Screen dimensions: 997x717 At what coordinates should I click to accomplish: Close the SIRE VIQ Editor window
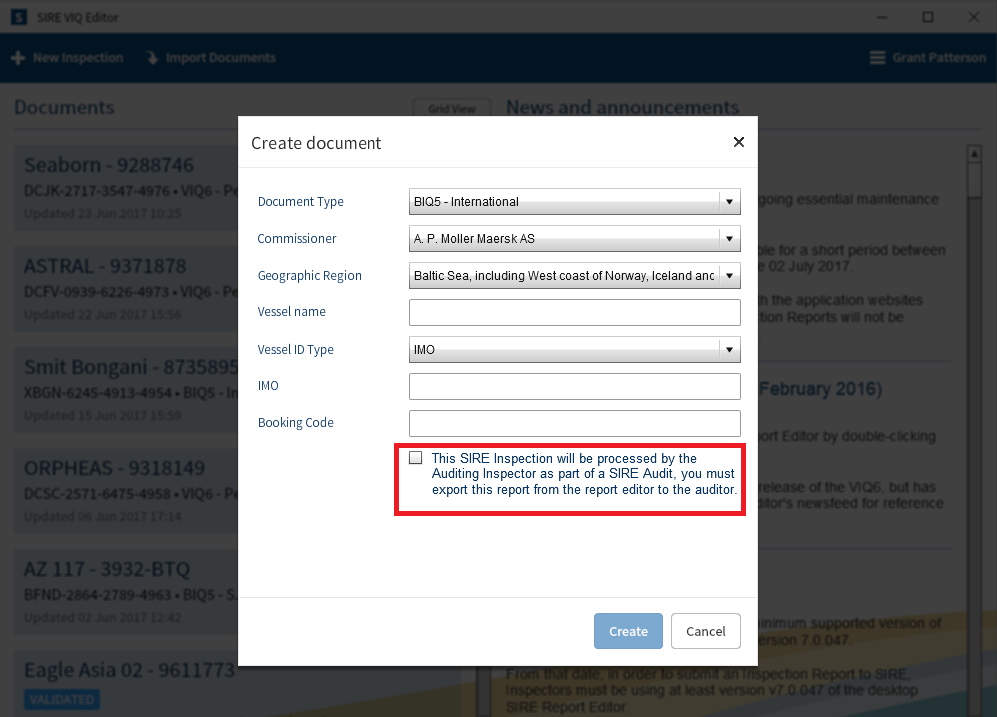[973, 17]
